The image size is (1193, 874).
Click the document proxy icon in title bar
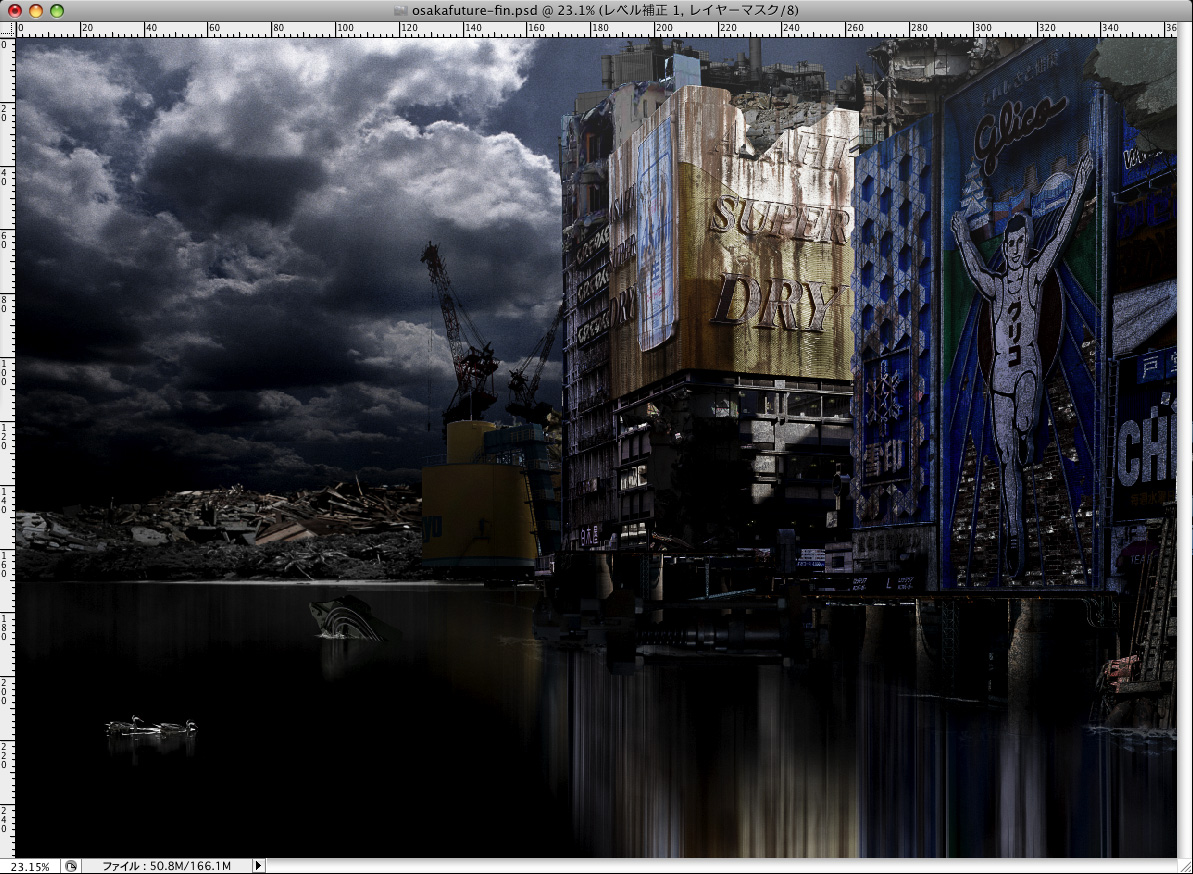click(x=401, y=11)
